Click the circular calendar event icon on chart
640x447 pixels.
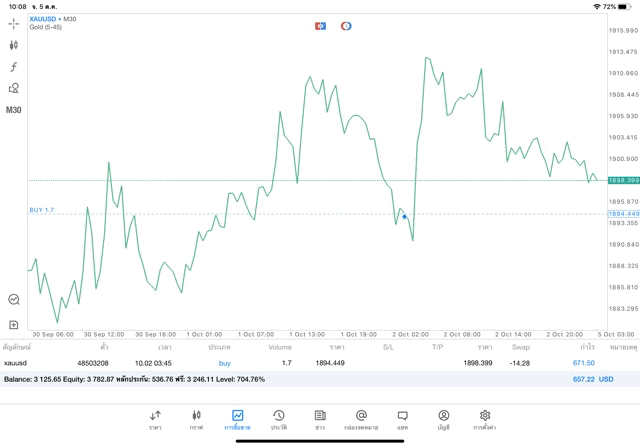(346, 25)
